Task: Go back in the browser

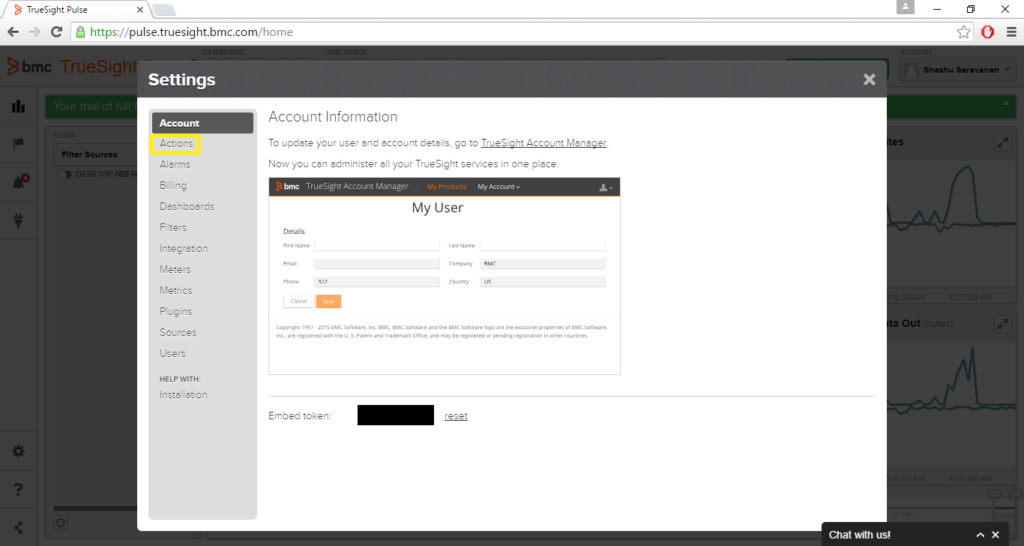Action: [x=13, y=32]
